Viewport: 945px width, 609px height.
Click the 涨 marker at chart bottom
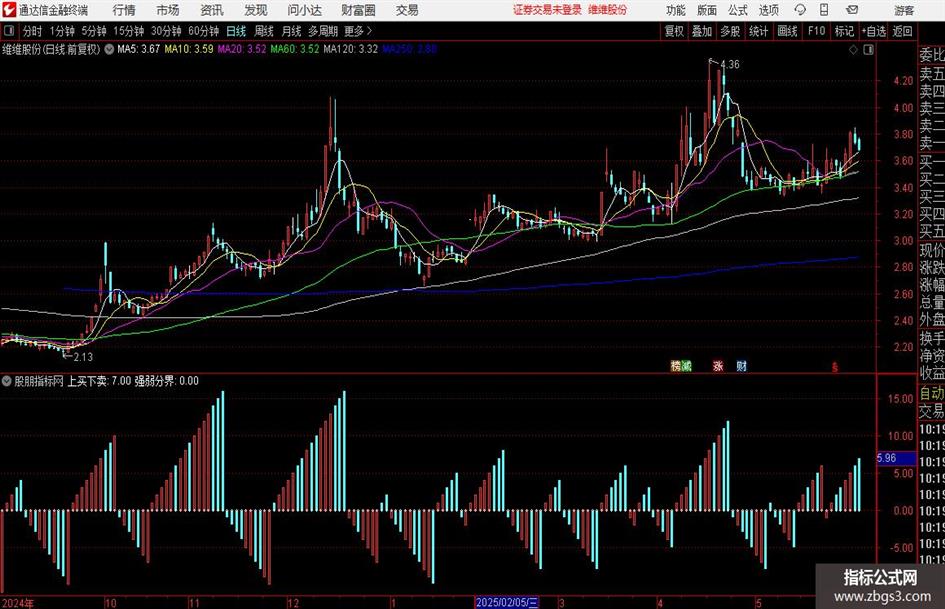pos(718,366)
